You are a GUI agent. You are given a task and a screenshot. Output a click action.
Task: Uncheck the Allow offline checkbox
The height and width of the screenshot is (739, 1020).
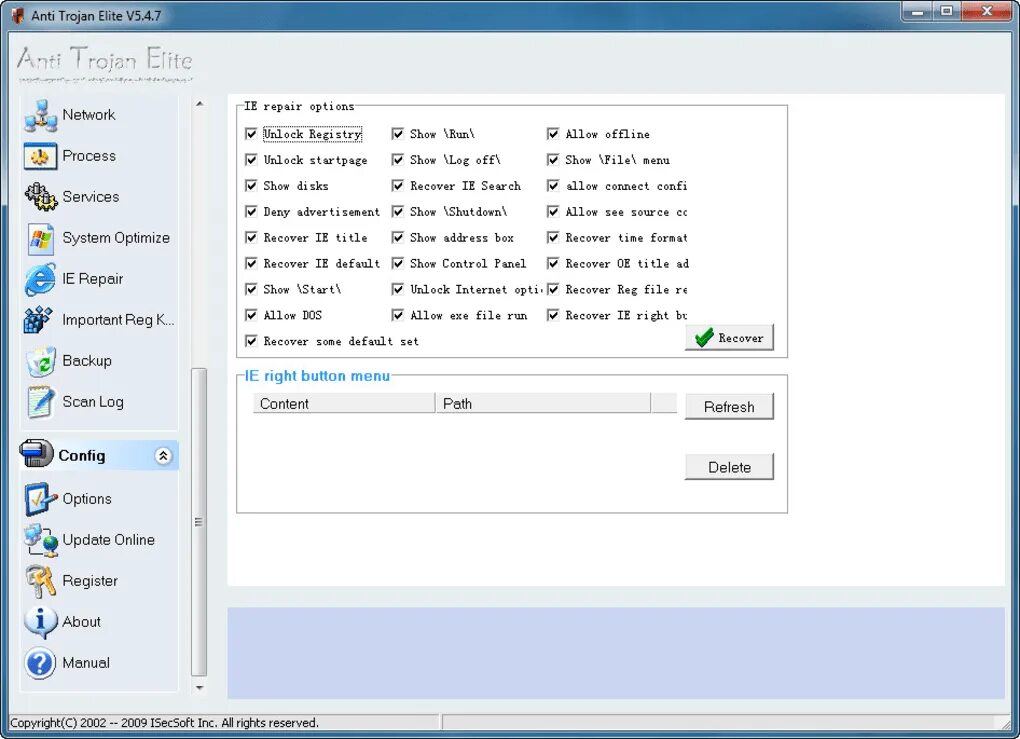[x=553, y=134]
